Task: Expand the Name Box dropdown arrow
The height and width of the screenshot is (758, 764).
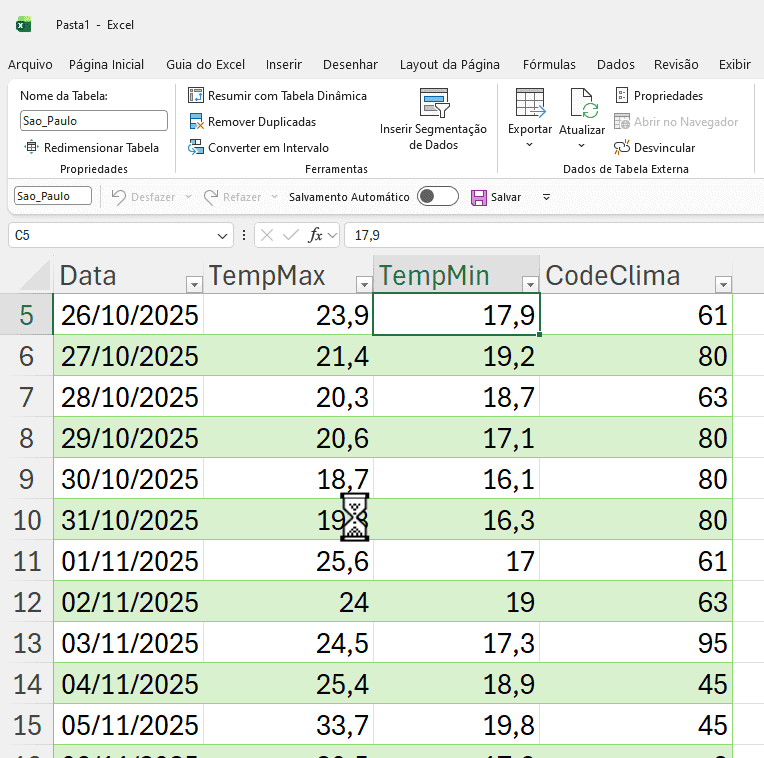Action: tap(223, 236)
